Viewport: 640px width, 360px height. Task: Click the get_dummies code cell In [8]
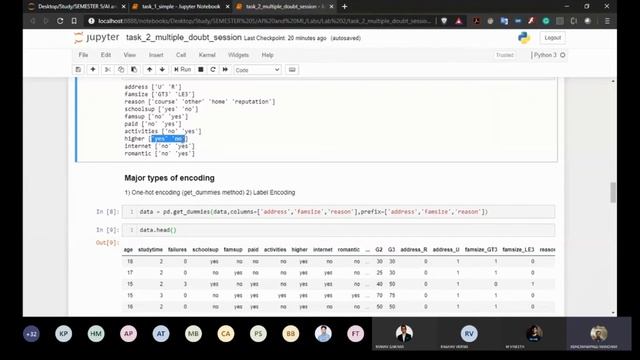point(338,212)
